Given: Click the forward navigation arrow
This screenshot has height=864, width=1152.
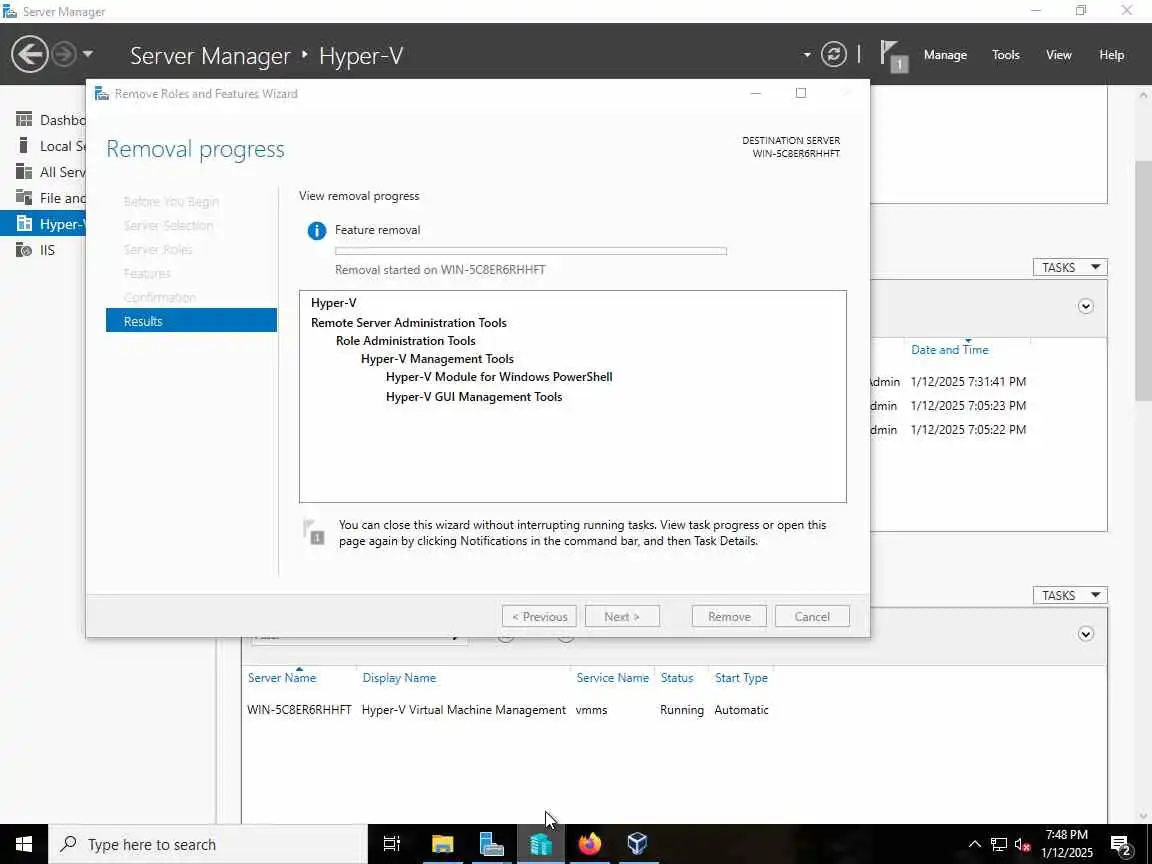Looking at the screenshot, I should click(x=64, y=54).
